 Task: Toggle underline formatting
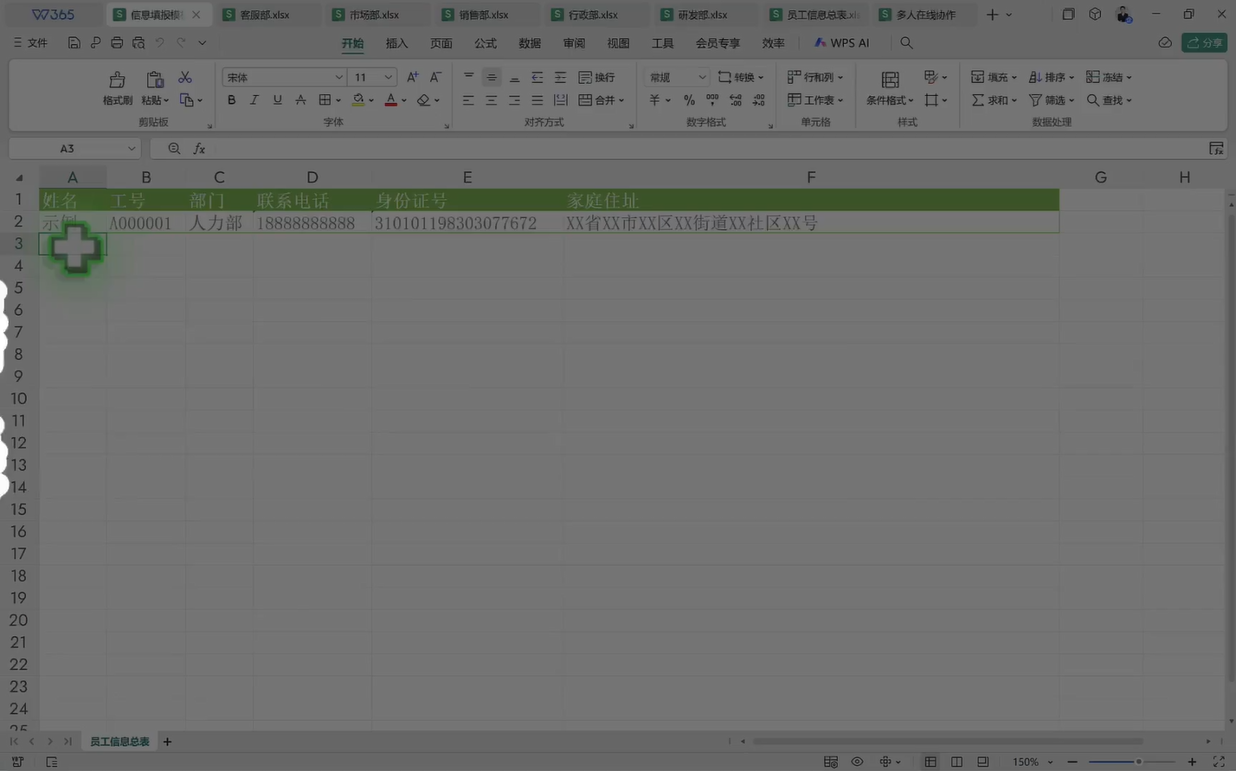tap(277, 100)
